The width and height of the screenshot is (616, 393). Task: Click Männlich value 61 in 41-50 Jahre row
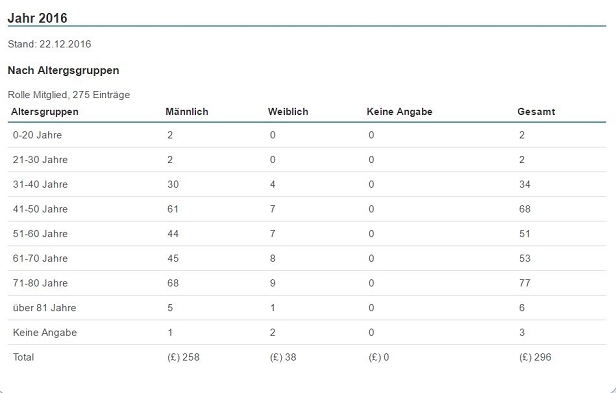(x=173, y=209)
